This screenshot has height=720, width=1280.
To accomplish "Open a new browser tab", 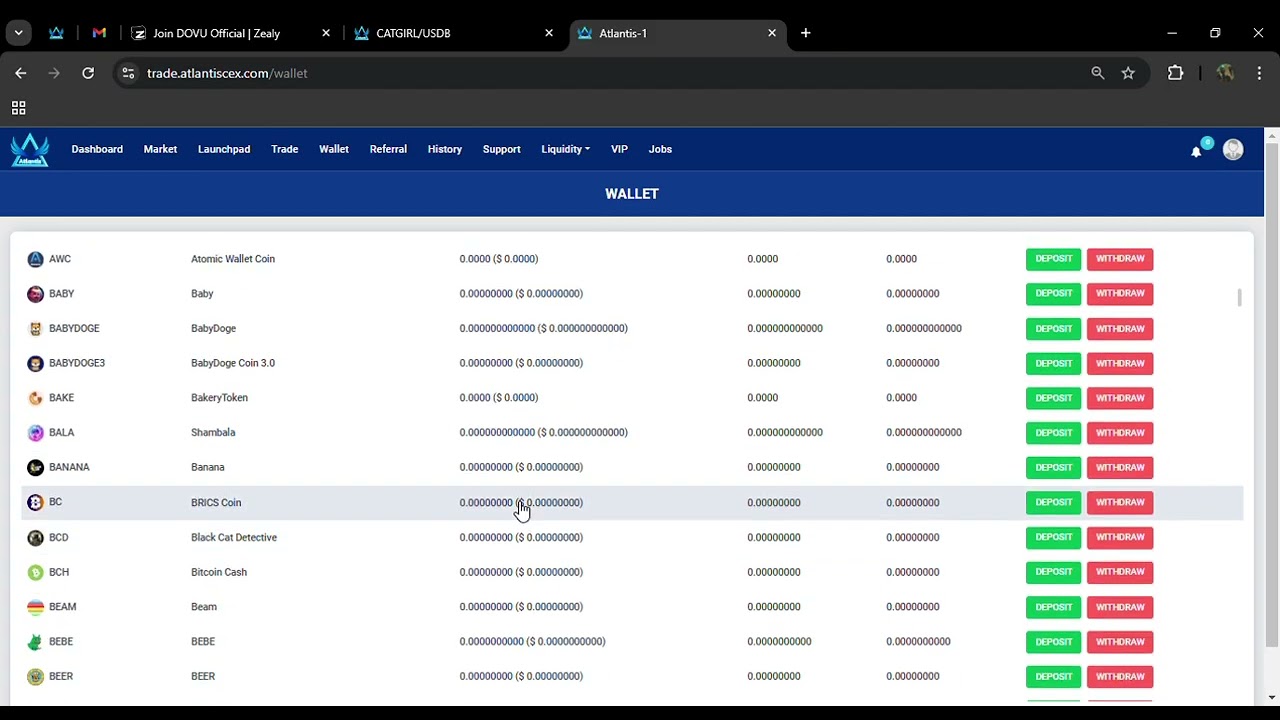I will 805,33.
